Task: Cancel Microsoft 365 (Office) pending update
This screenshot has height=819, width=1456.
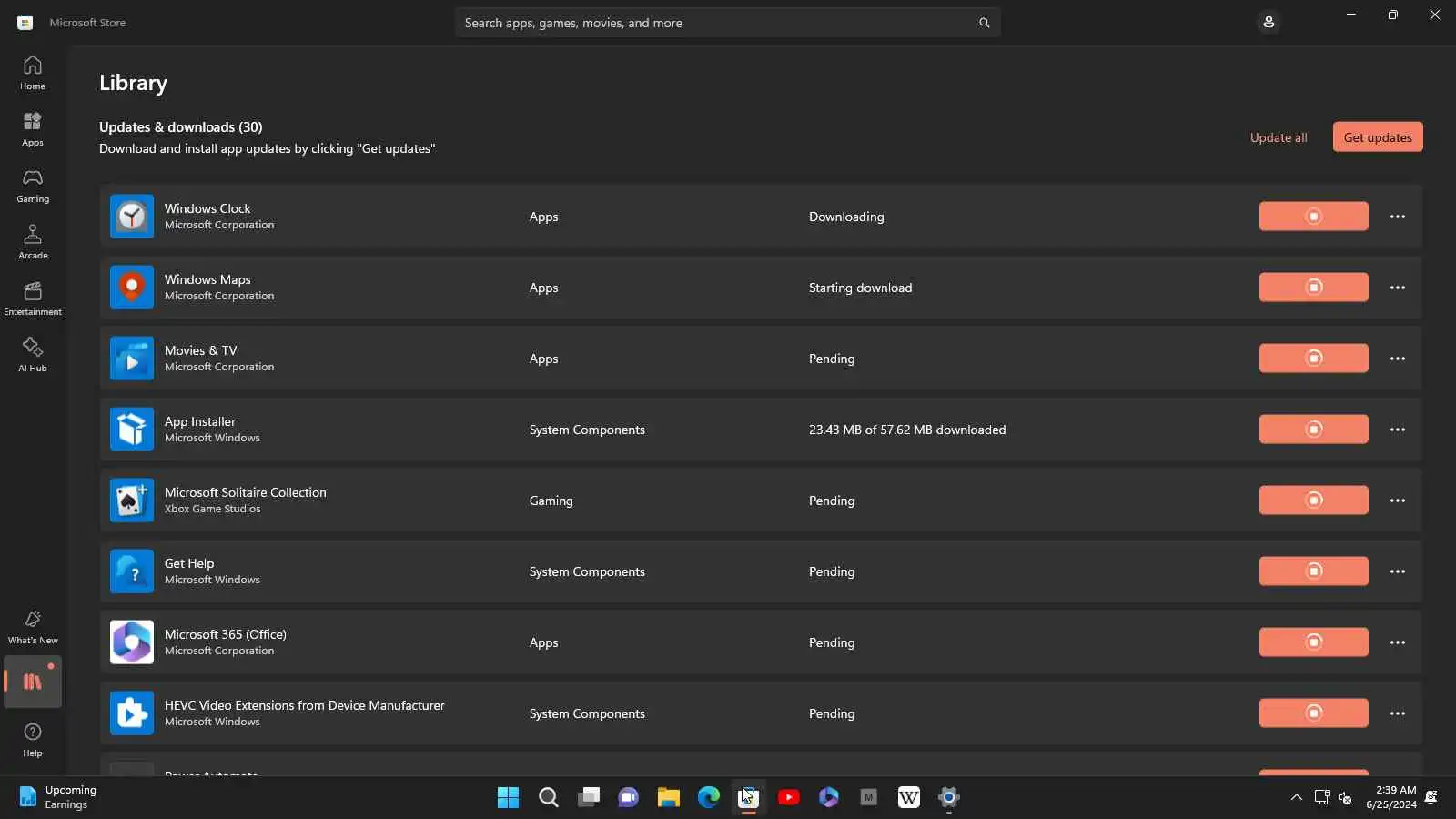Action: click(1313, 642)
